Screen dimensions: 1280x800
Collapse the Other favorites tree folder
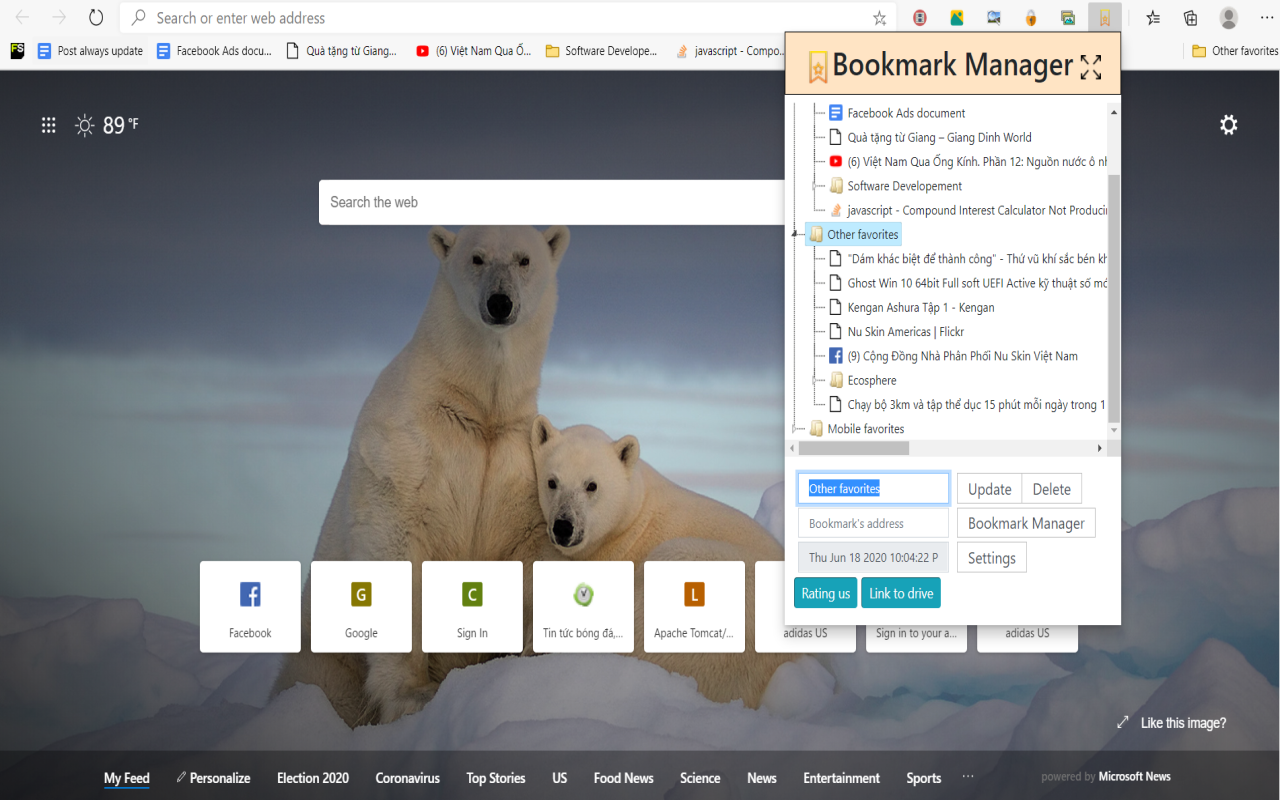[796, 235]
